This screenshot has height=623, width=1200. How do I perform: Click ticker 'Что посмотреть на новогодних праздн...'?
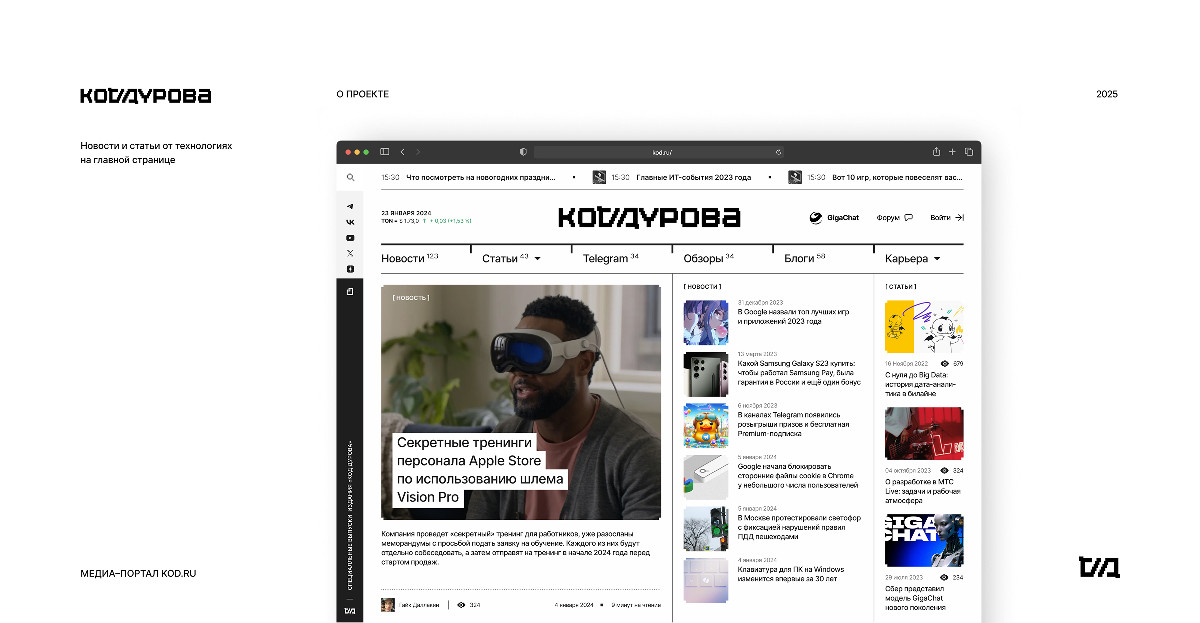pos(480,177)
